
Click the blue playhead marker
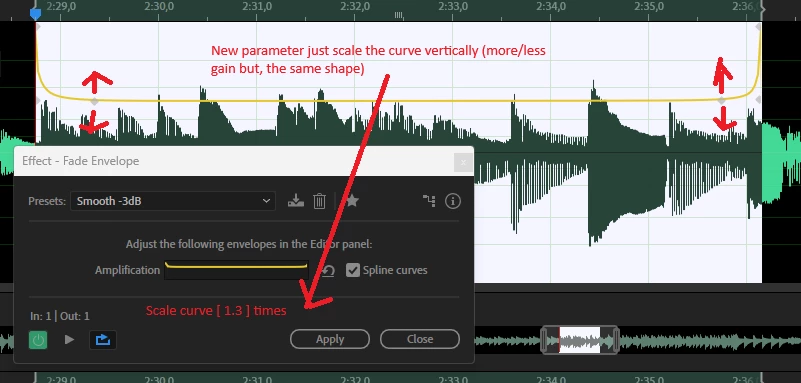(35, 13)
